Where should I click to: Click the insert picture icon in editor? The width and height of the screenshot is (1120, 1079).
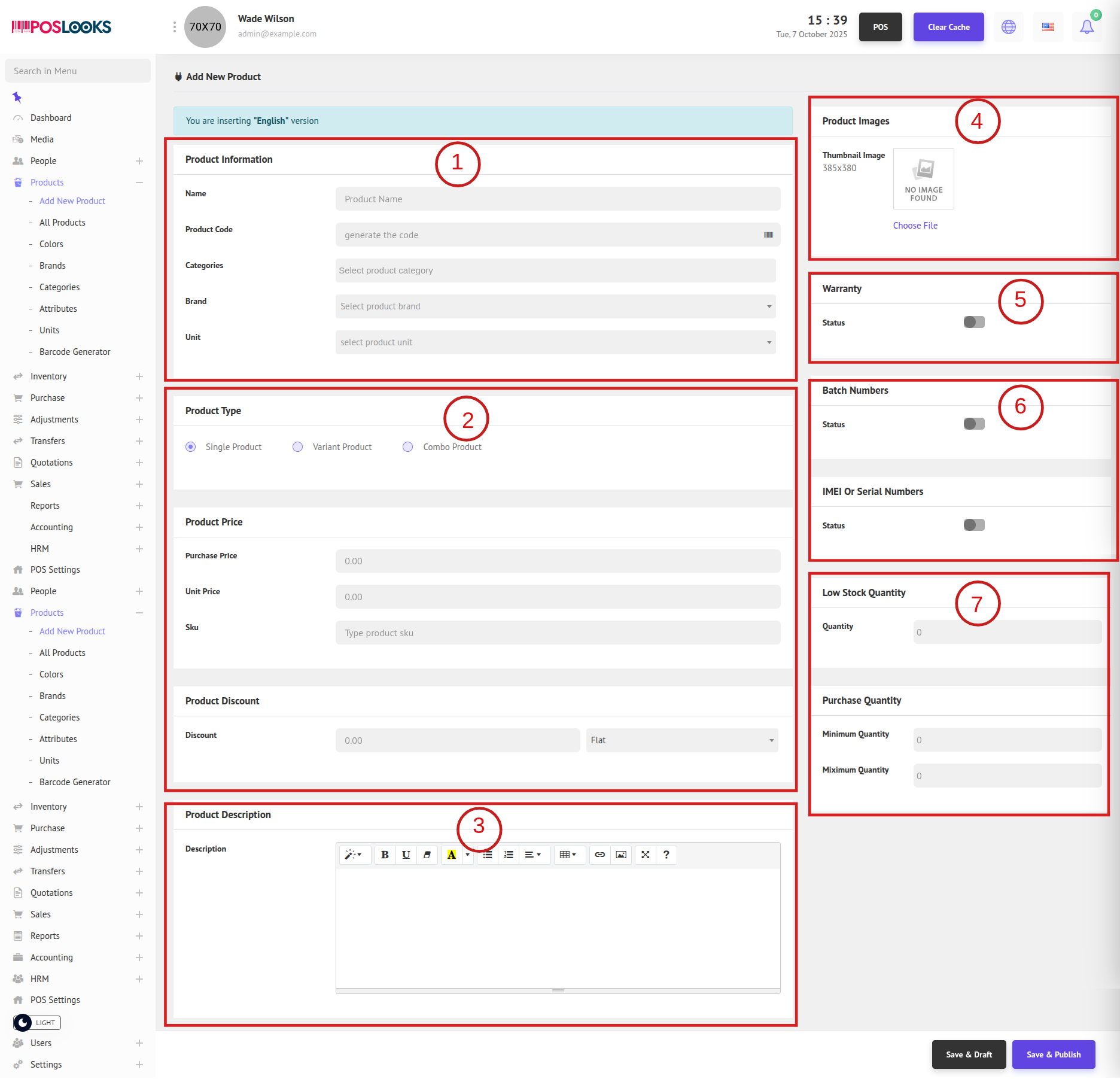point(621,855)
